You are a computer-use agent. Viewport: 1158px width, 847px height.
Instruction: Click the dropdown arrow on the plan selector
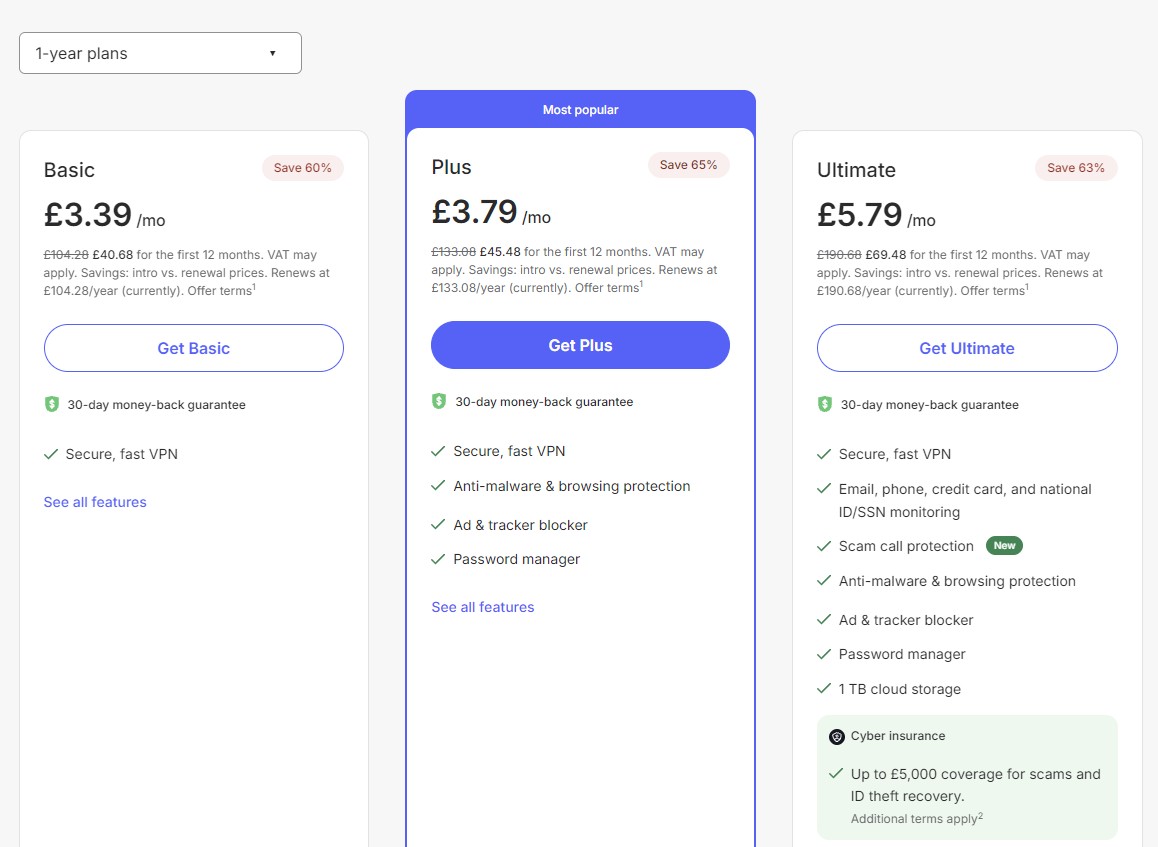coord(272,52)
